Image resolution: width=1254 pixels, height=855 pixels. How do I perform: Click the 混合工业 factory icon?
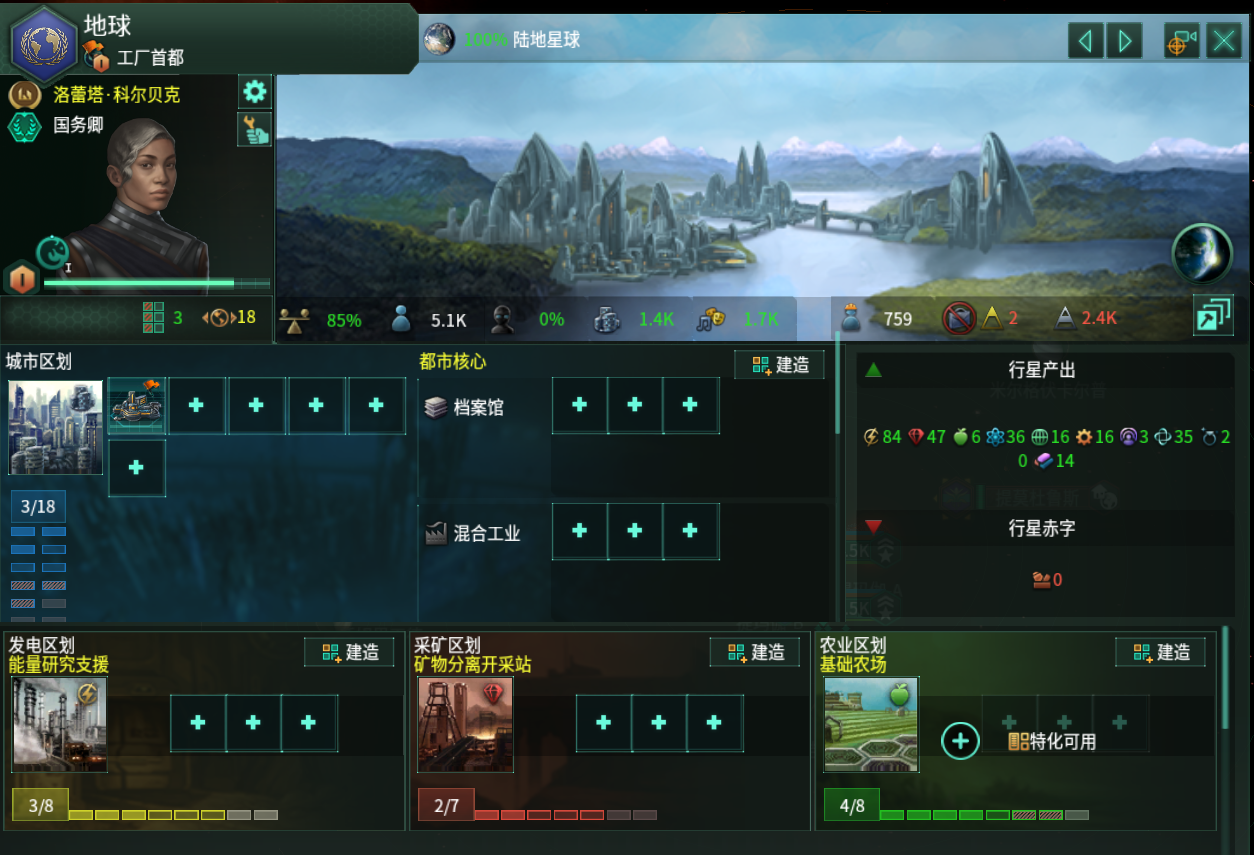point(435,533)
